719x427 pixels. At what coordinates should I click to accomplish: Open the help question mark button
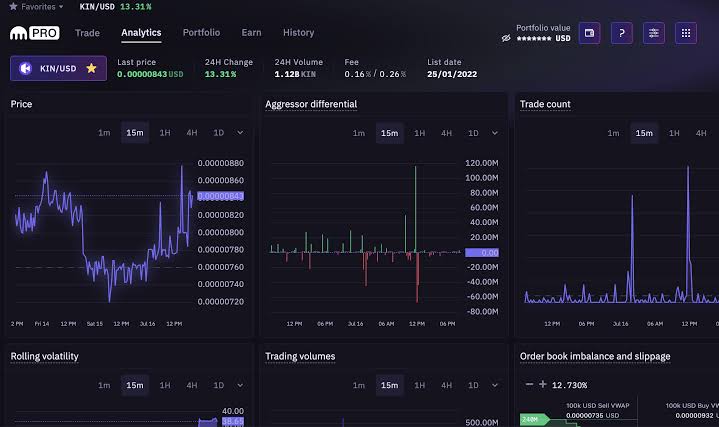pyautogui.click(x=621, y=33)
